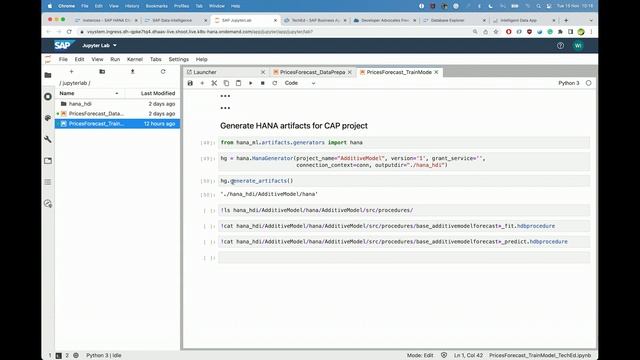This screenshot has width=640, height=360.
Task: Open the Run menu
Action: (x=115, y=59)
